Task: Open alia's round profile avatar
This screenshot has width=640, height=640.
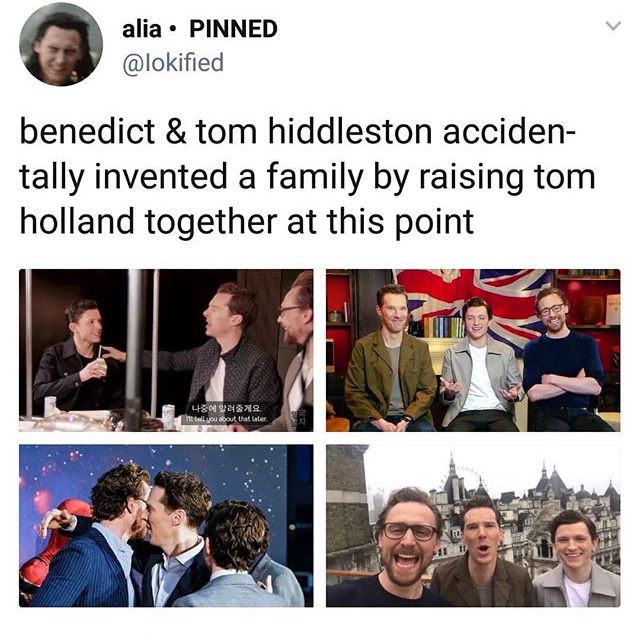Action: pos(61,44)
